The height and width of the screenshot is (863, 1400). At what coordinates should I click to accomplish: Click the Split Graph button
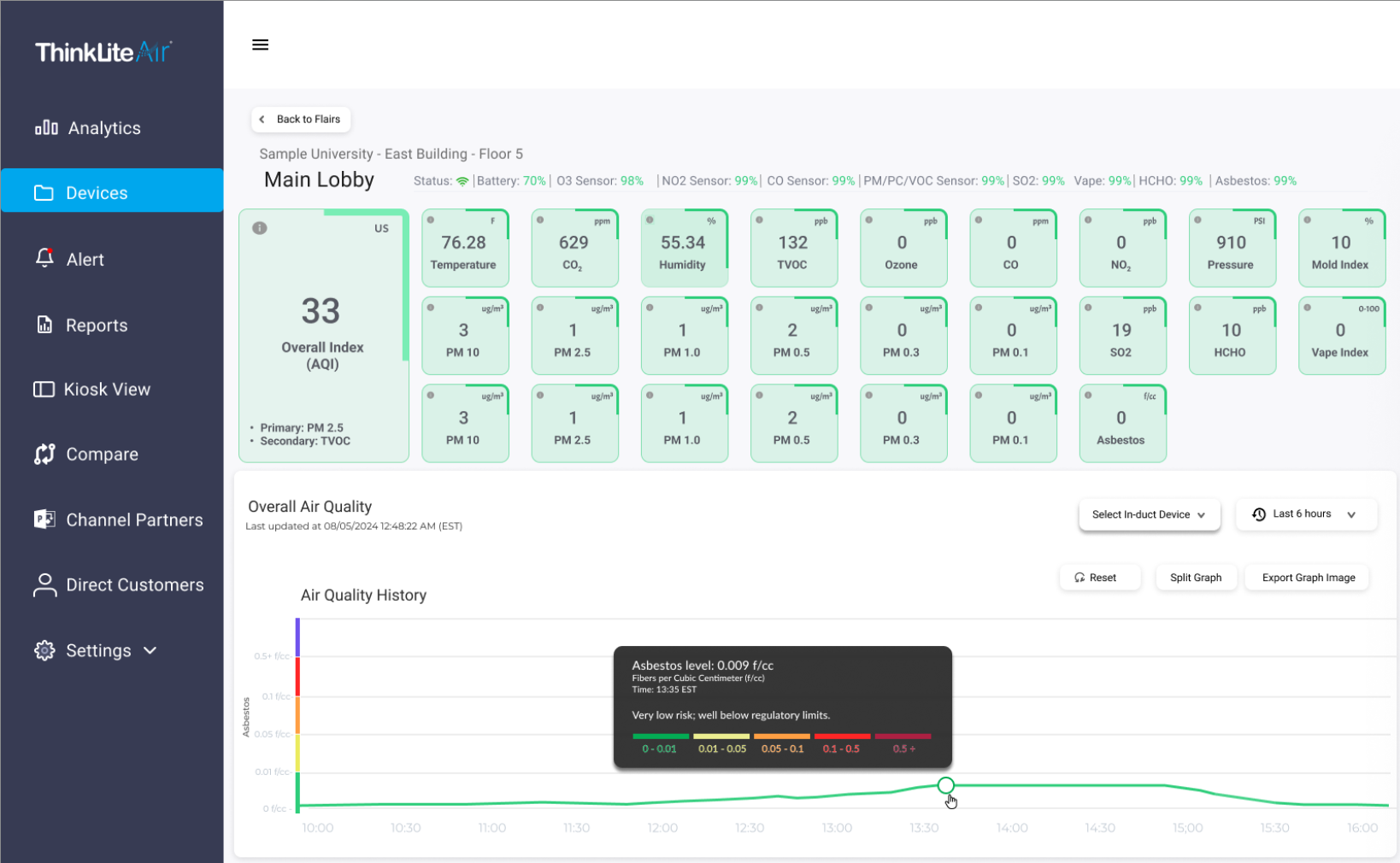point(1195,578)
